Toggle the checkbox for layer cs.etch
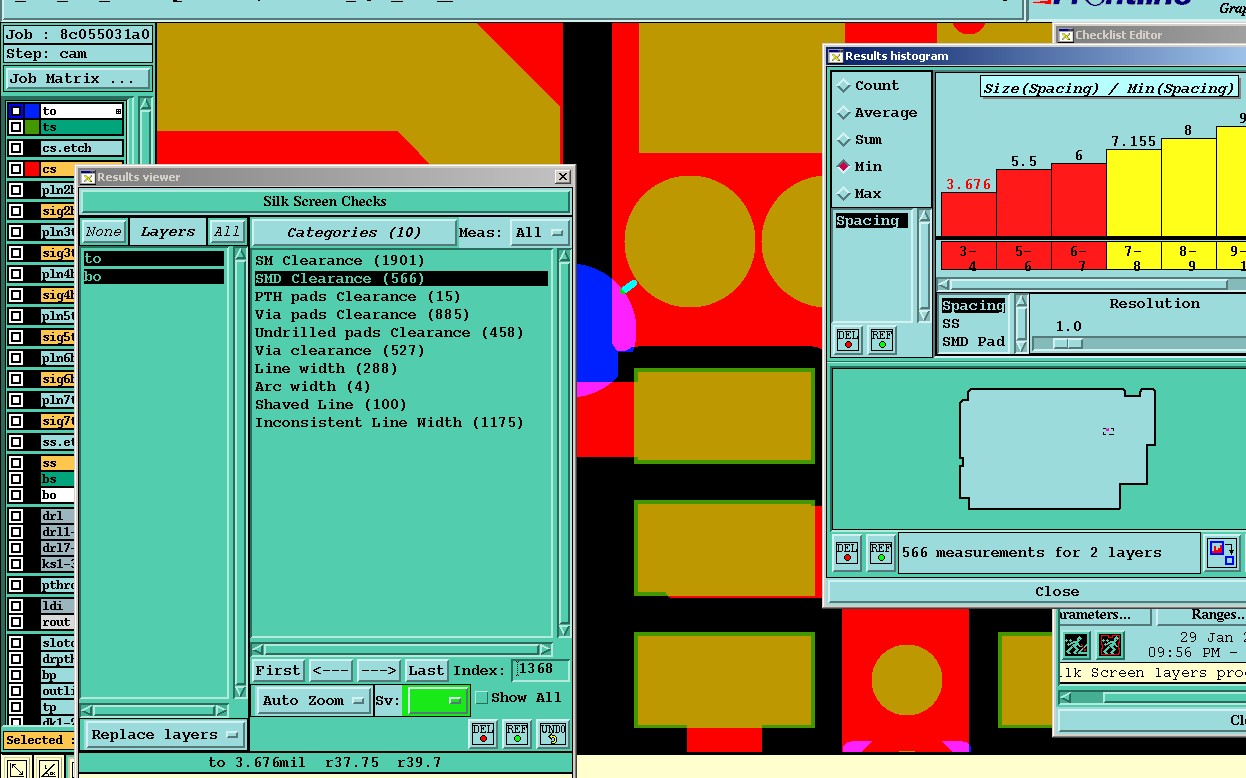The image size is (1246, 778). coord(16,148)
